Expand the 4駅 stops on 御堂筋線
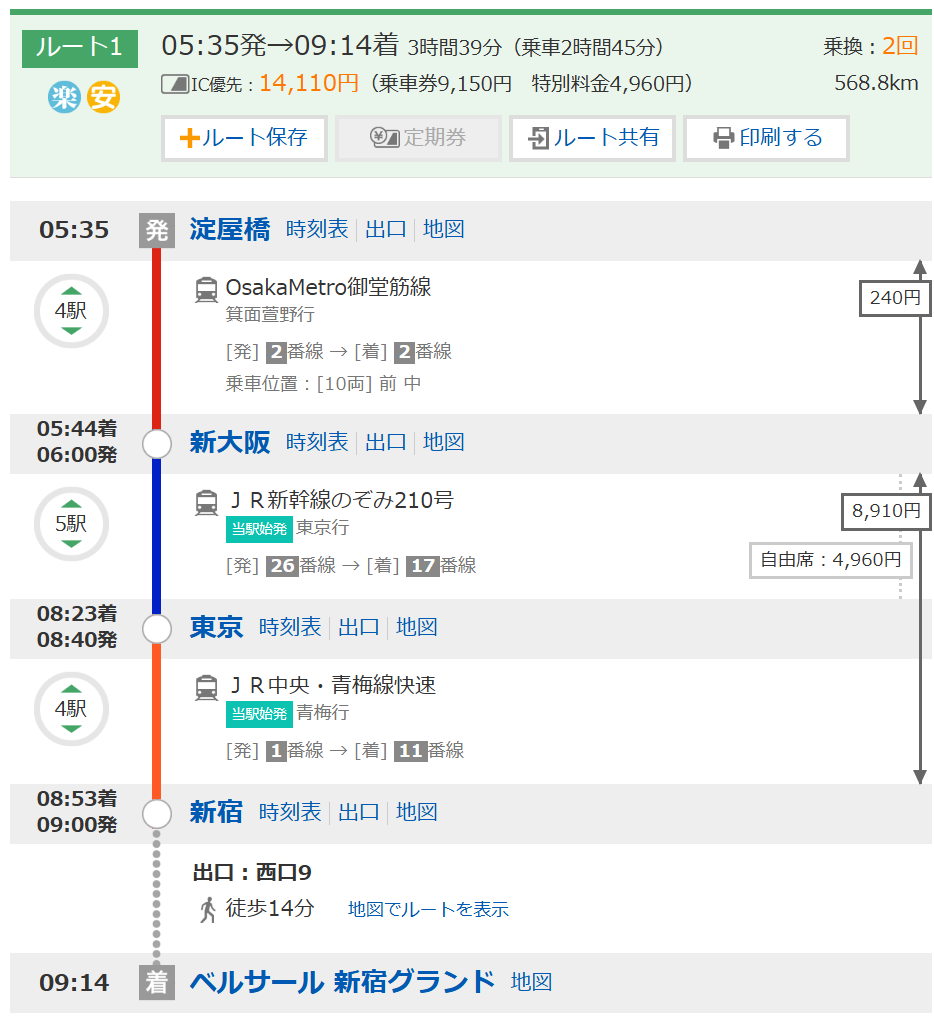Viewport: 934px width, 1031px height. [x=71, y=311]
